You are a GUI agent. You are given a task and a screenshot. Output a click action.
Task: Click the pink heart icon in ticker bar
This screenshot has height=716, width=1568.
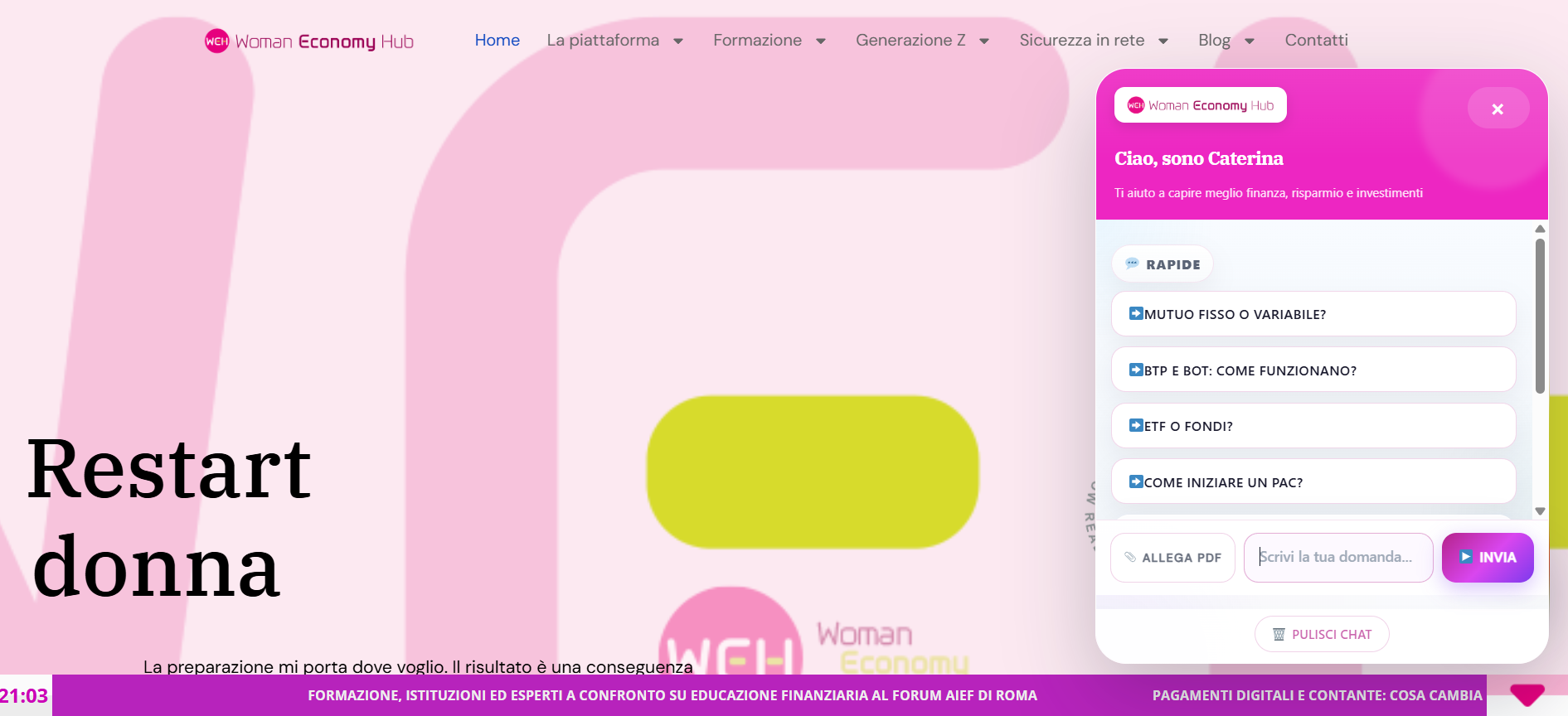click(1527, 694)
